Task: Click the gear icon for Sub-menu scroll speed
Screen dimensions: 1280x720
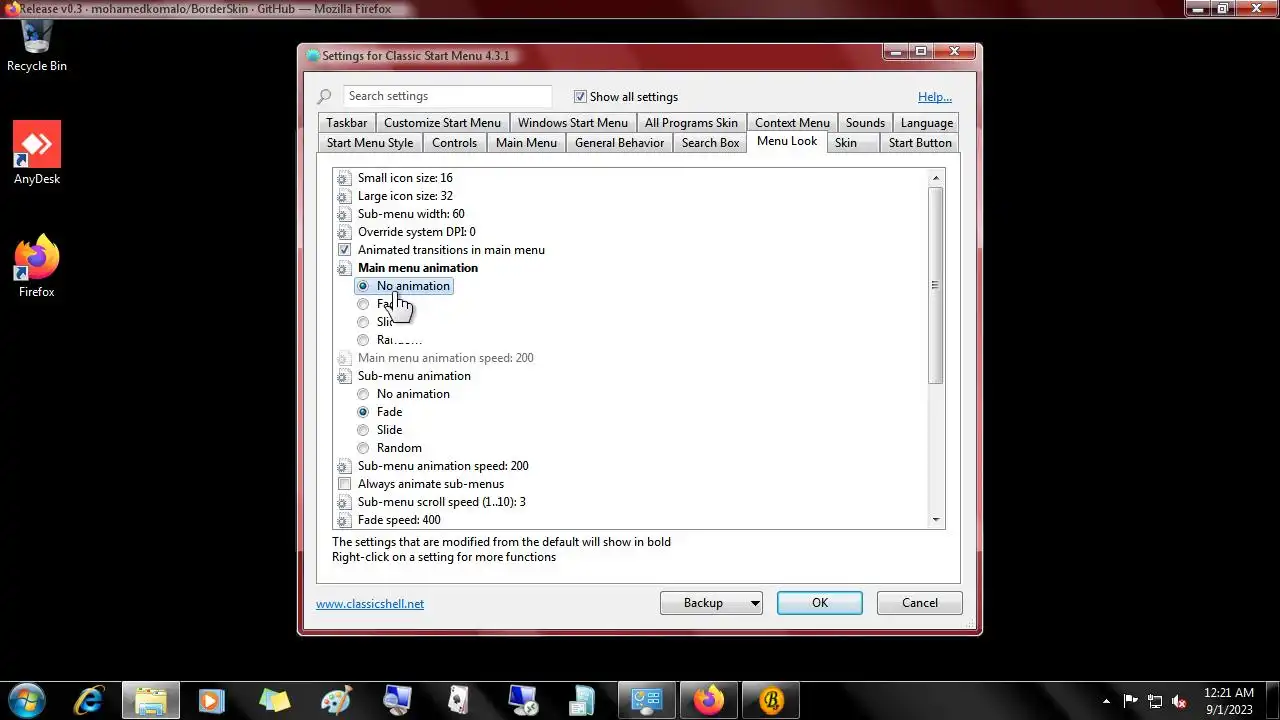Action: [344, 502]
